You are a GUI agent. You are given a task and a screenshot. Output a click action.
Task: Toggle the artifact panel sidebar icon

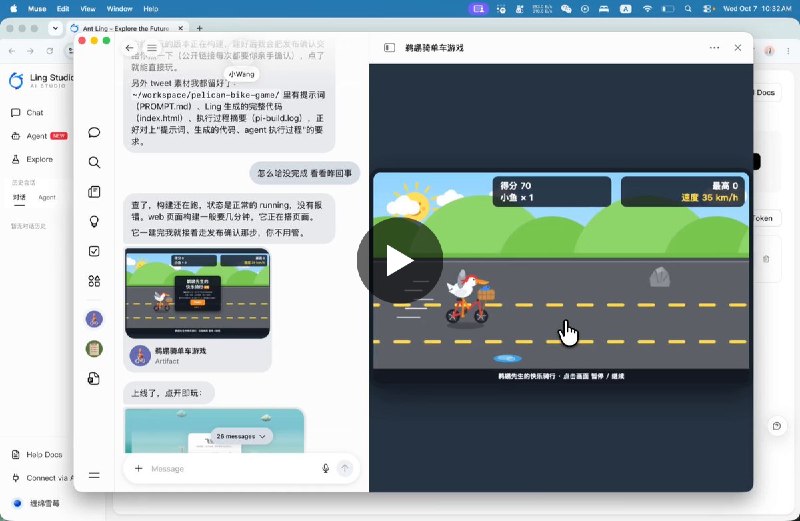click(389, 47)
